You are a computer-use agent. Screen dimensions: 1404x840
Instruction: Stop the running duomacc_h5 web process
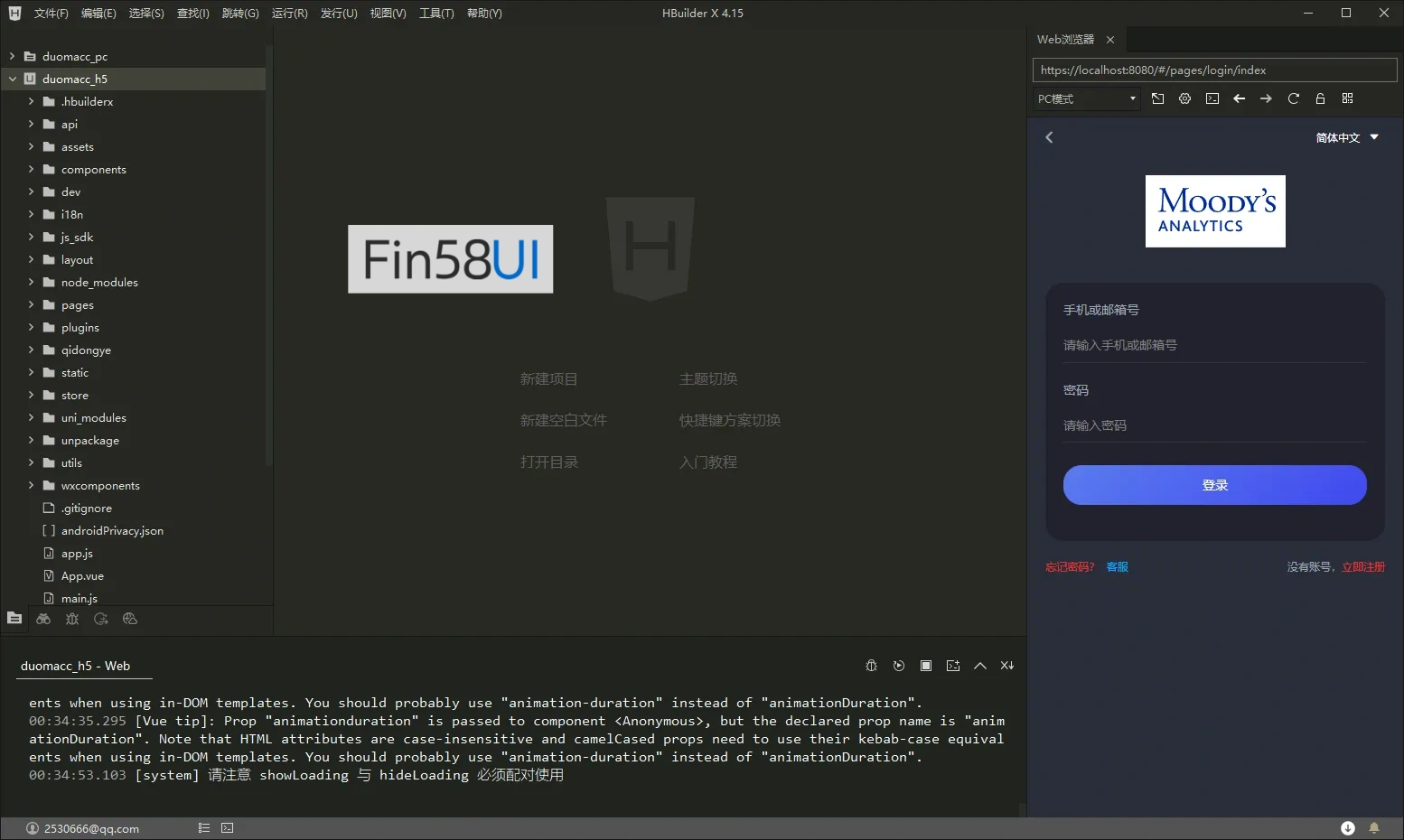pyautogui.click(x=925, y=666)
